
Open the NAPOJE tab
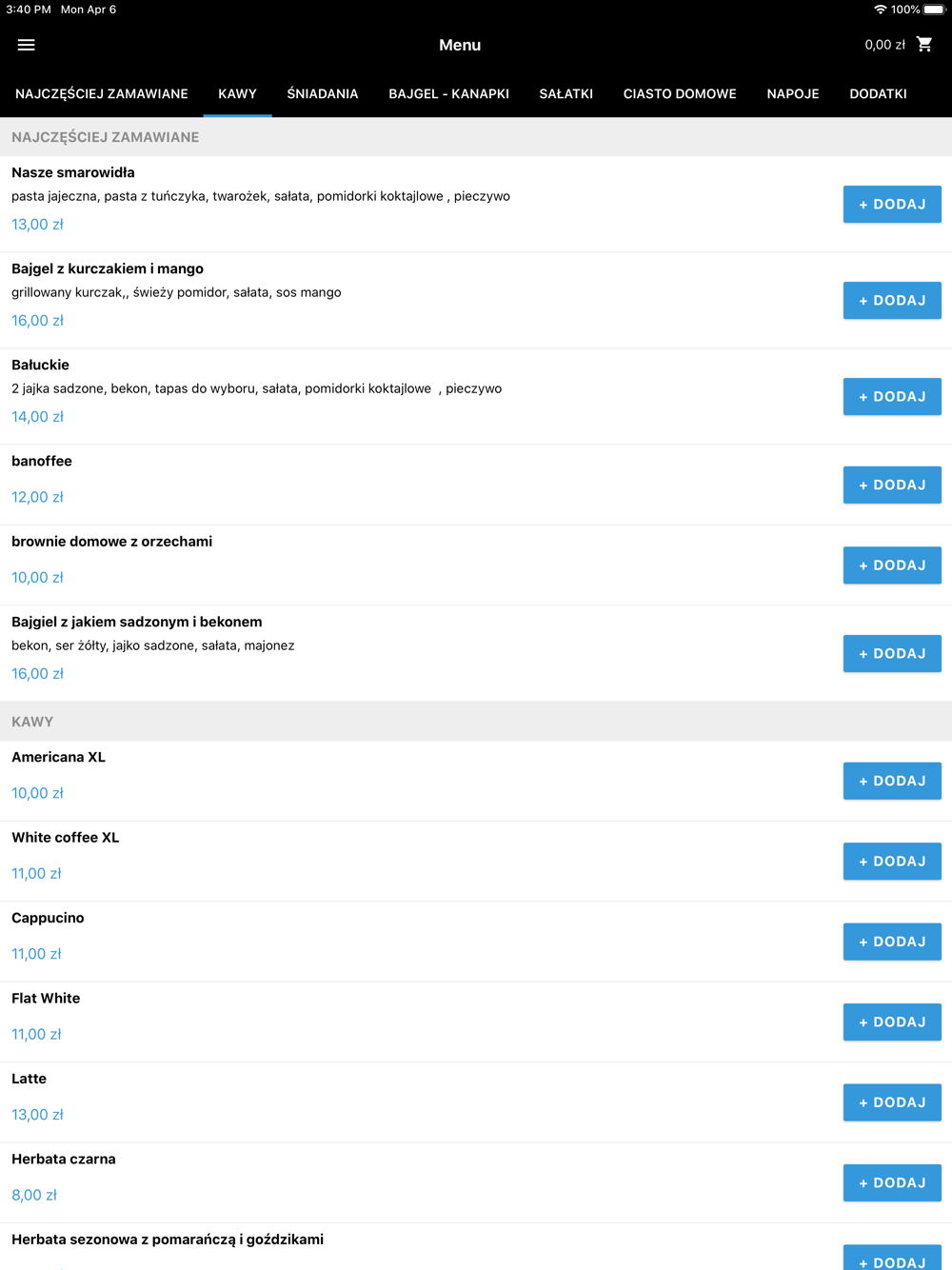pyautogui.click(x=793, y=94)
